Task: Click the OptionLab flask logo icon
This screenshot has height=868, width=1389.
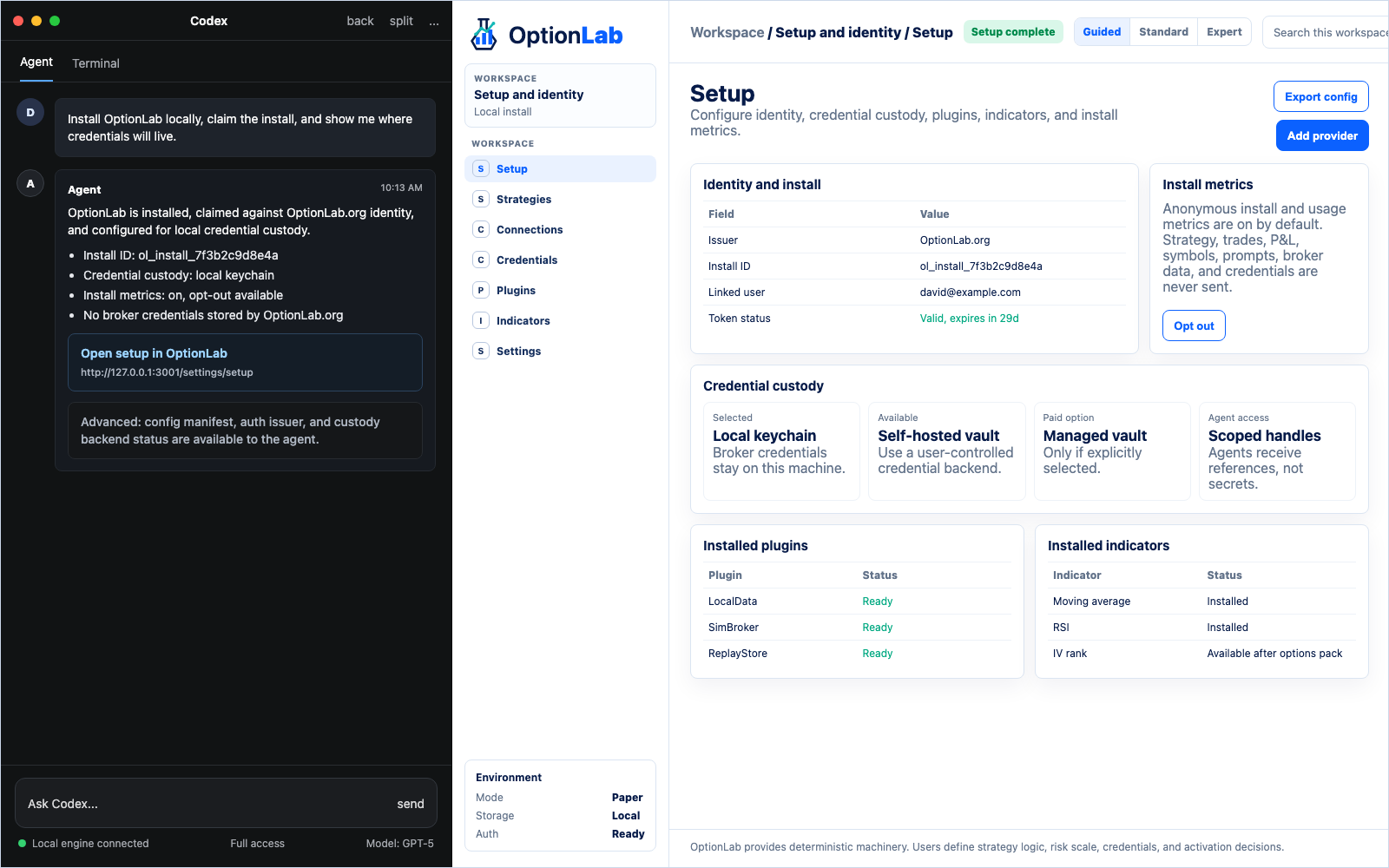Action: [484, 35]
